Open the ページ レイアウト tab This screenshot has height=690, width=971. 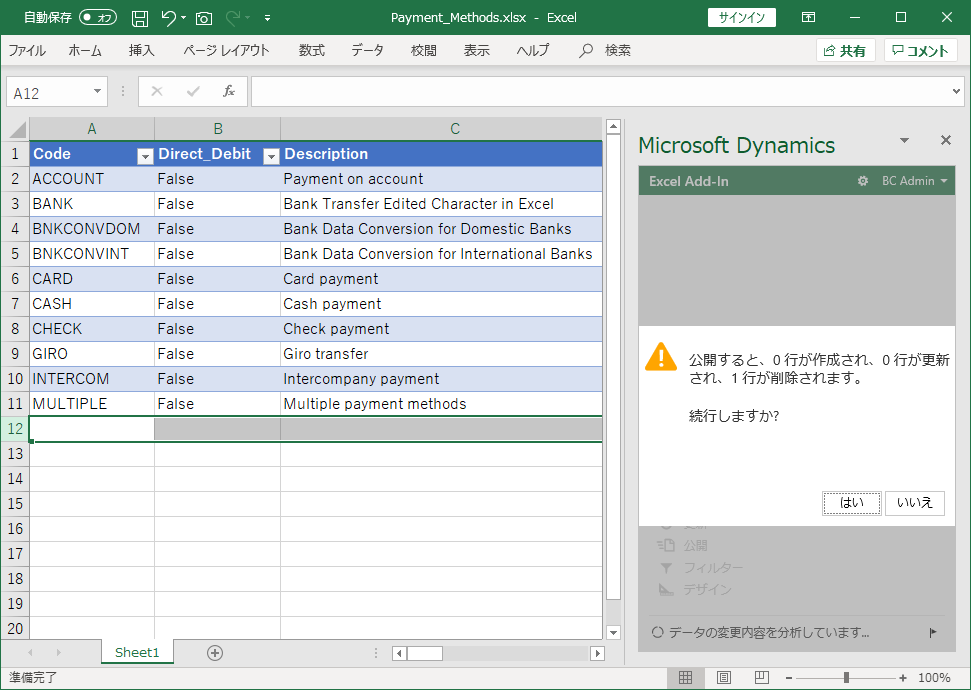click(227, 51)
